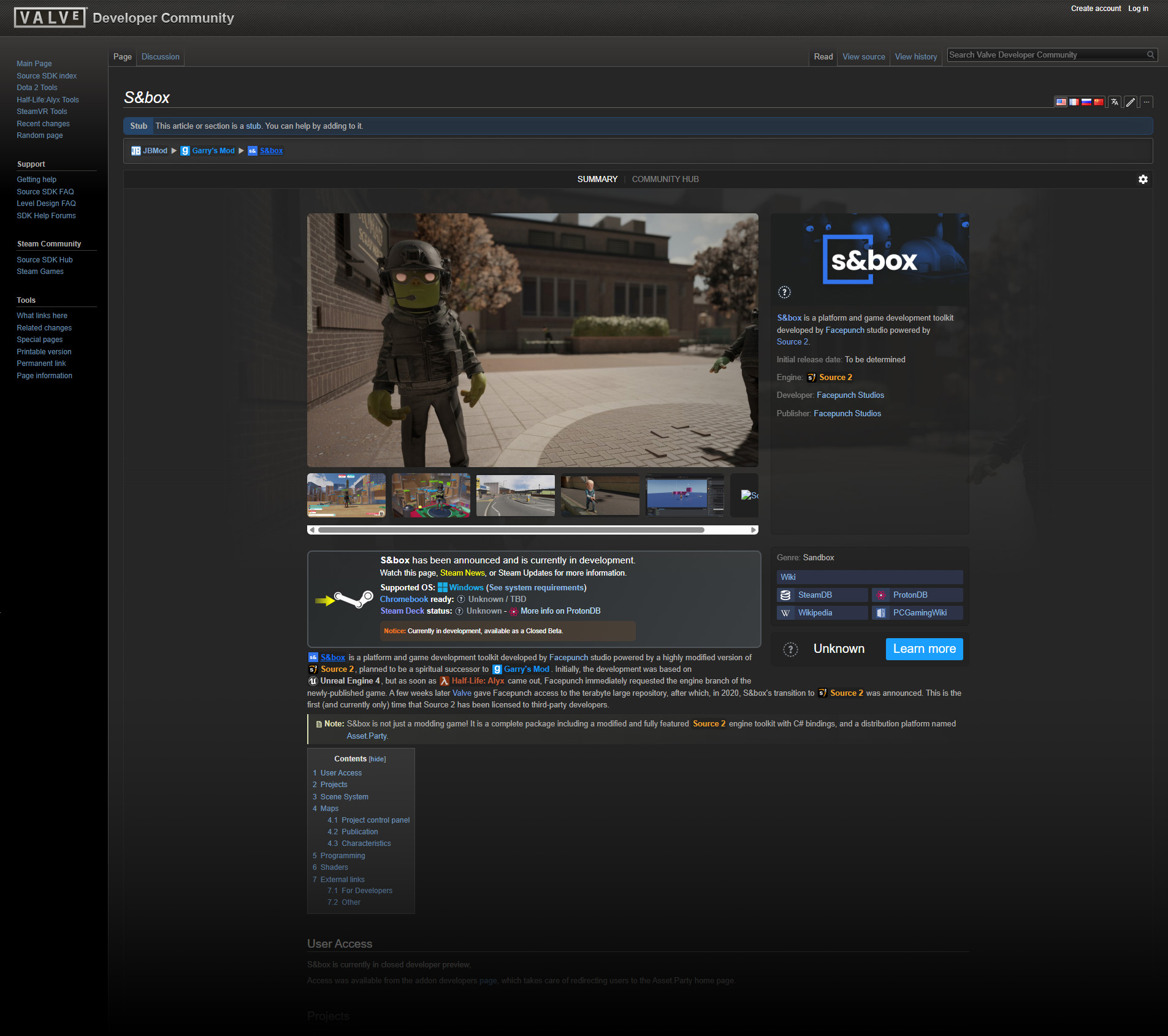Click the pencil edit icon
The width and height of the screenshot is (1168, 1036).
(x=1131, y=102)
